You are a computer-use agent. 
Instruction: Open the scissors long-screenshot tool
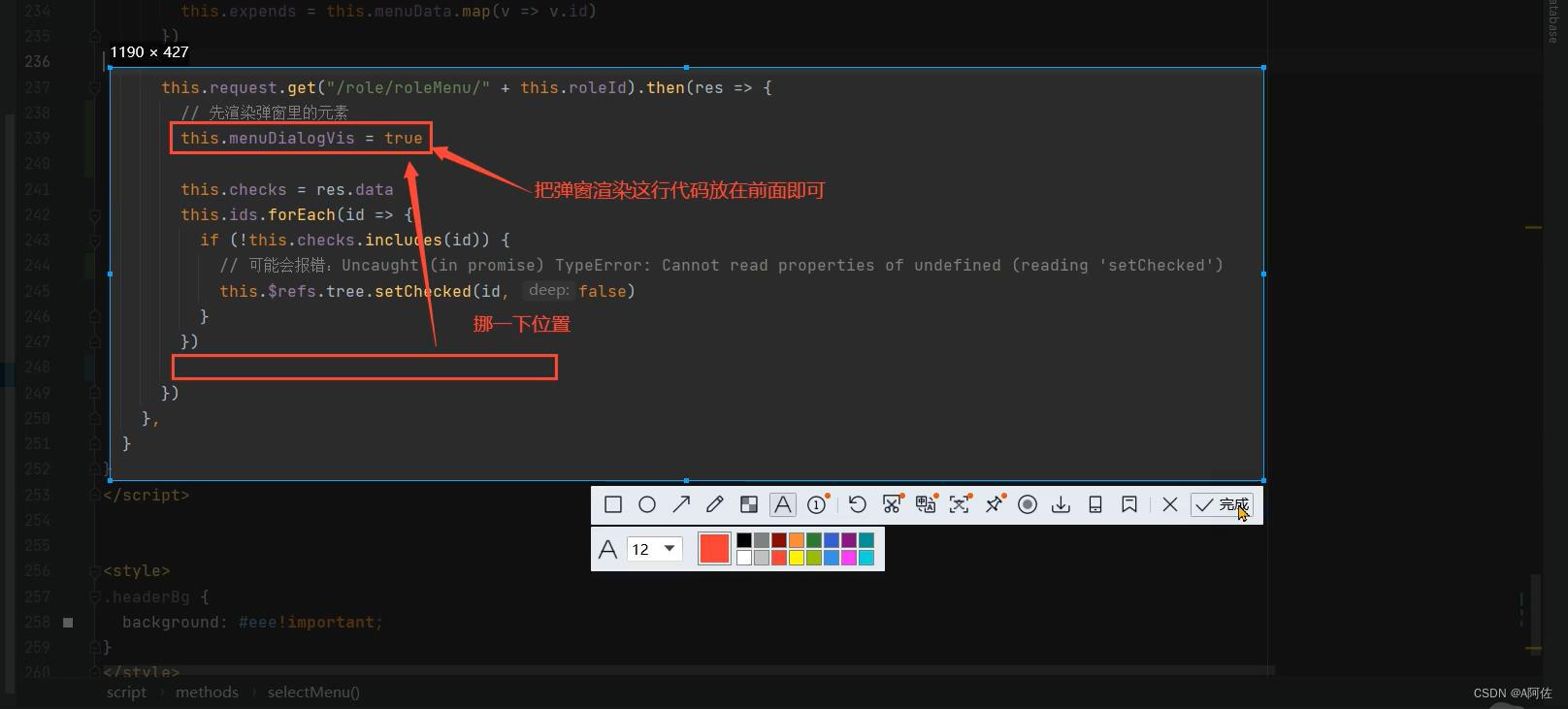point(892,504)
